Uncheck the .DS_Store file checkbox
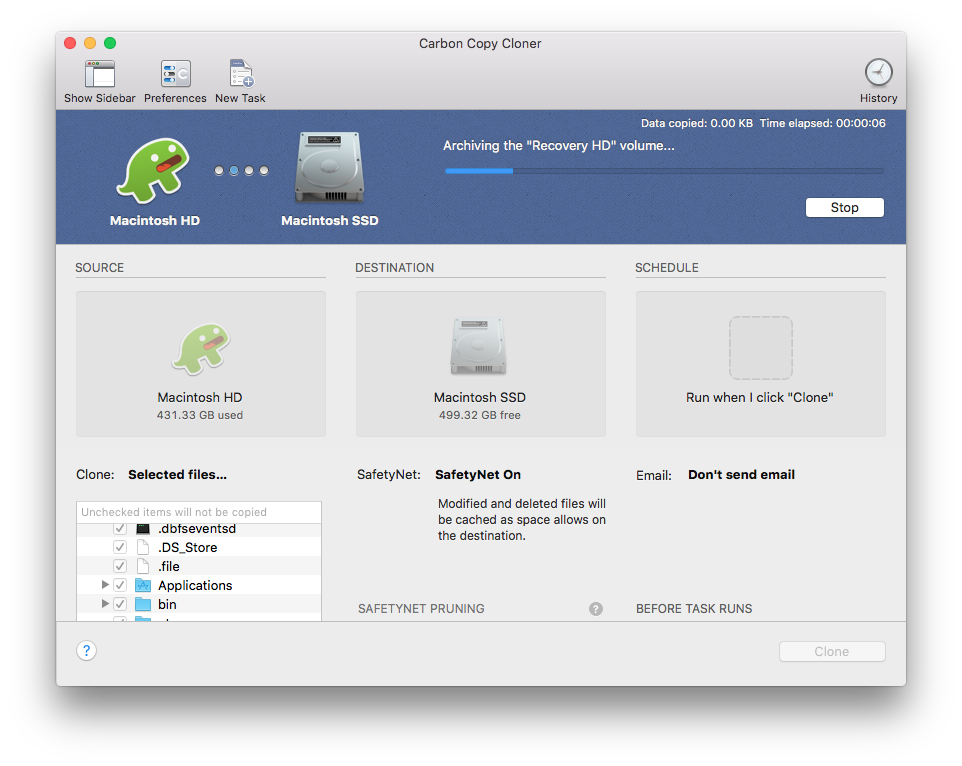The image size is (962, 766). click(x=120, y=548)
